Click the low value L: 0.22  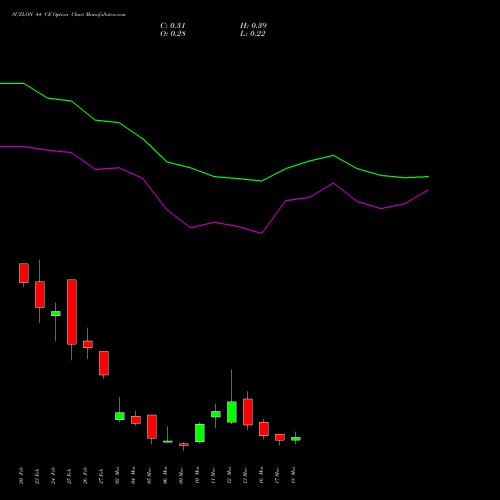pyautogui.click(x=253, y=34)
